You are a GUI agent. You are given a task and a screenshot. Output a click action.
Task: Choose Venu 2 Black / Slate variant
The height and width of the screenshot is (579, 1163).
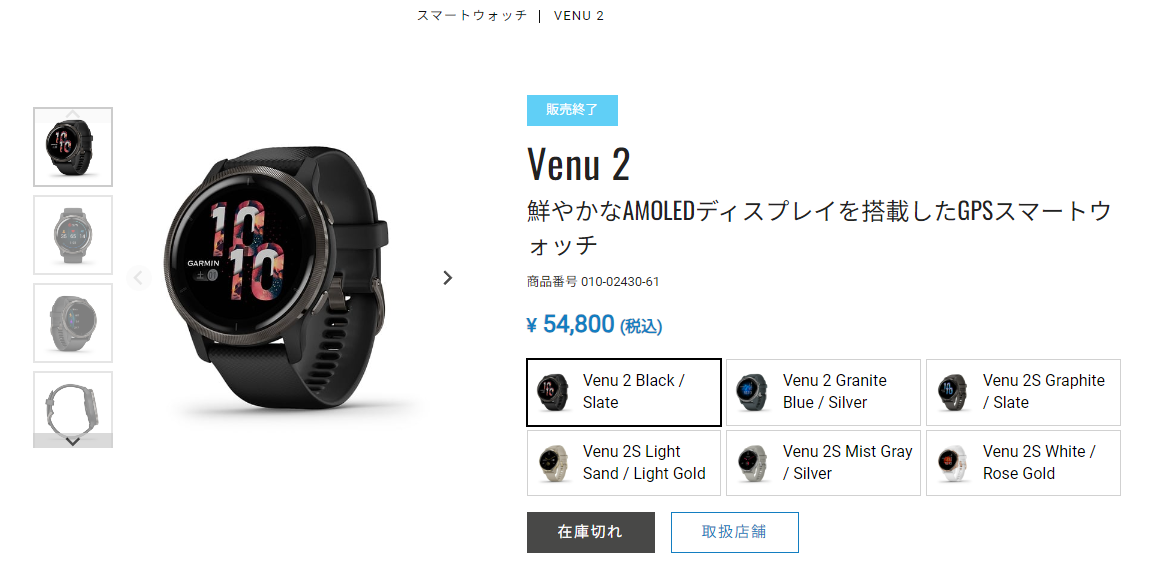pyautogui.click(x=624, y=392)
